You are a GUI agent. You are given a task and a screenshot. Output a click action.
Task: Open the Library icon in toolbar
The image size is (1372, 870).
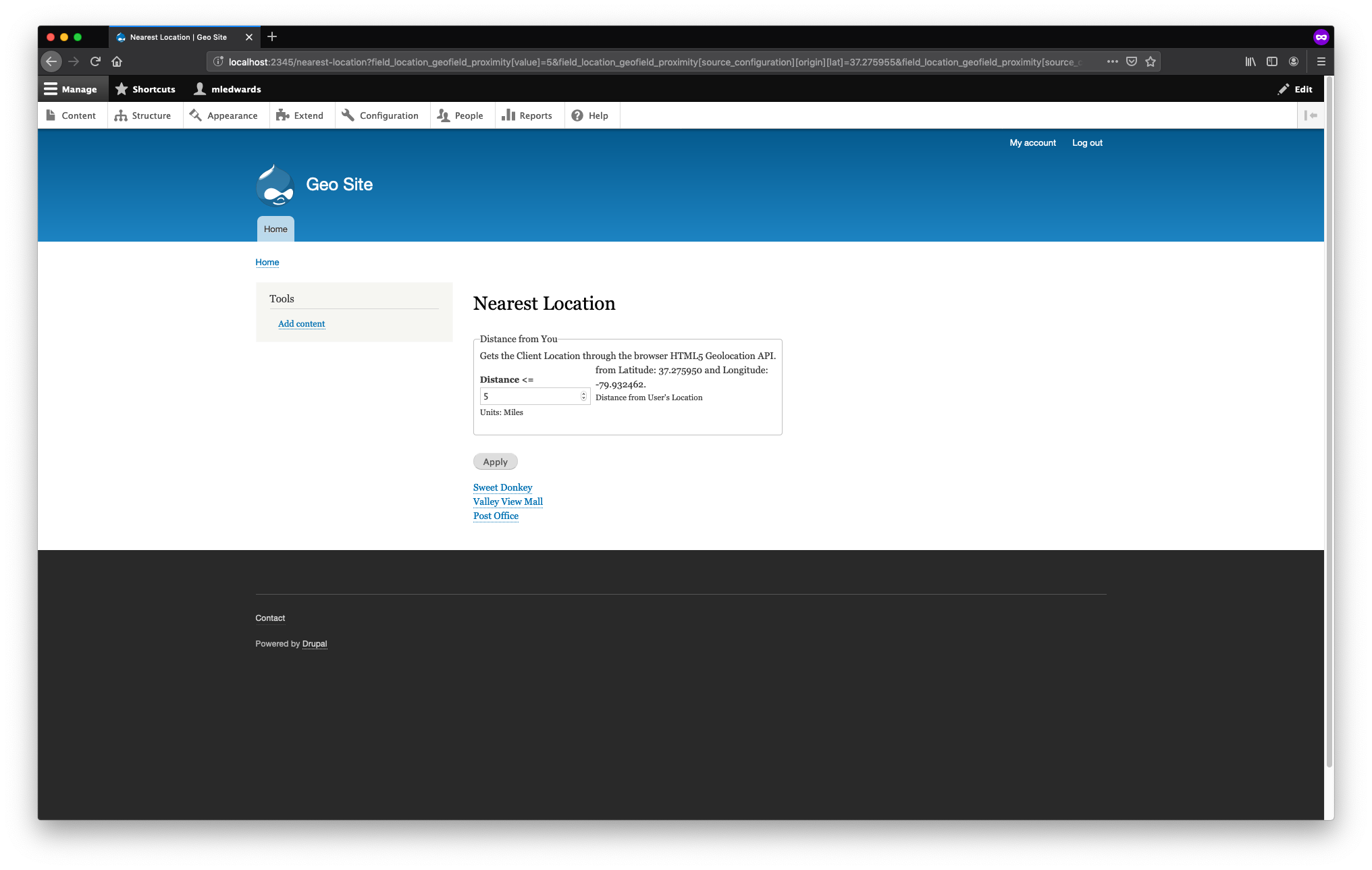(1250, 61)
